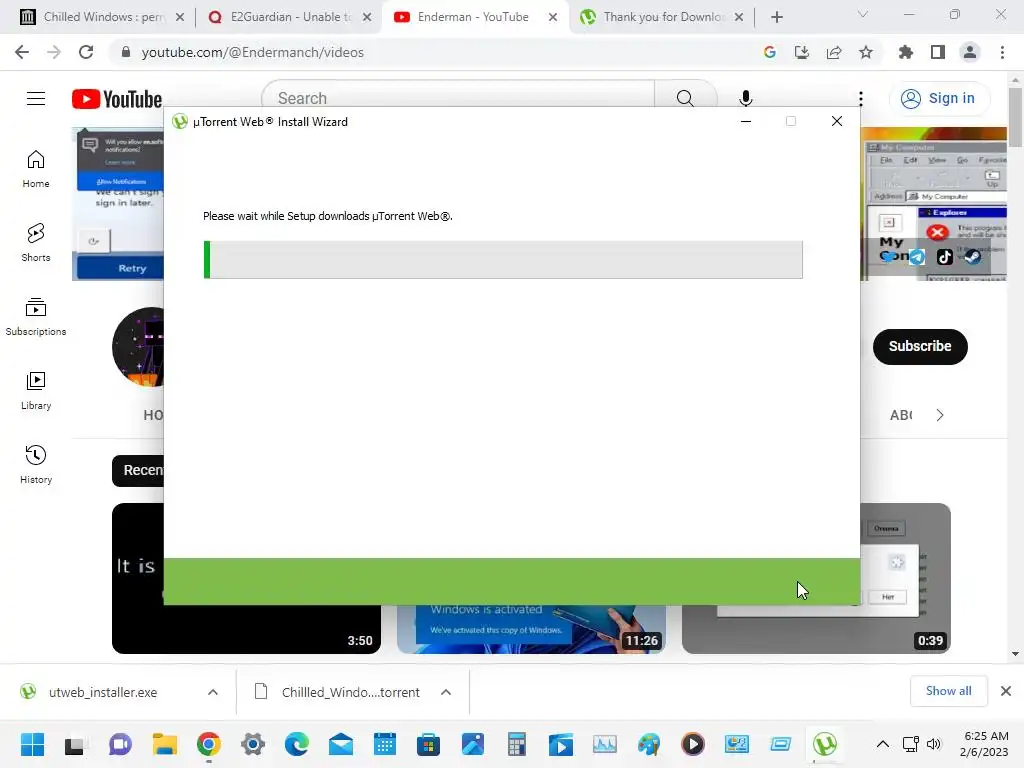The width and height of the screenshot is (1024, 768).
Task: Open the 3:50 video thumbnail
Action: coord(246,630)
